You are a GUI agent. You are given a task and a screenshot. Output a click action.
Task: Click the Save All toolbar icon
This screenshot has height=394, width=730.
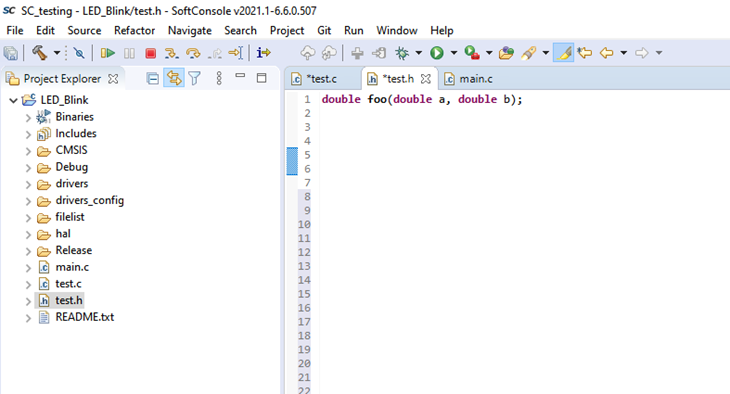pos(11,53)
